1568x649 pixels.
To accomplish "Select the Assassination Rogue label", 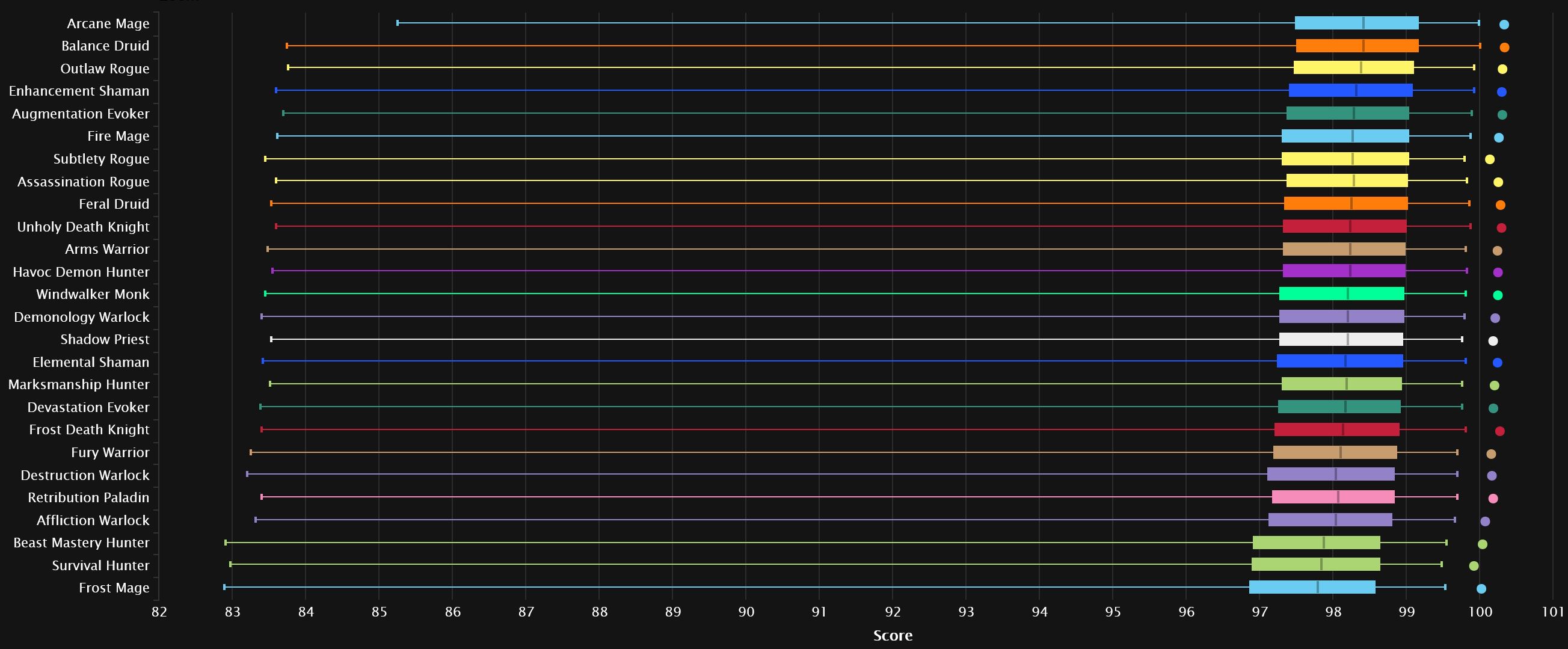I will (84, 182).
